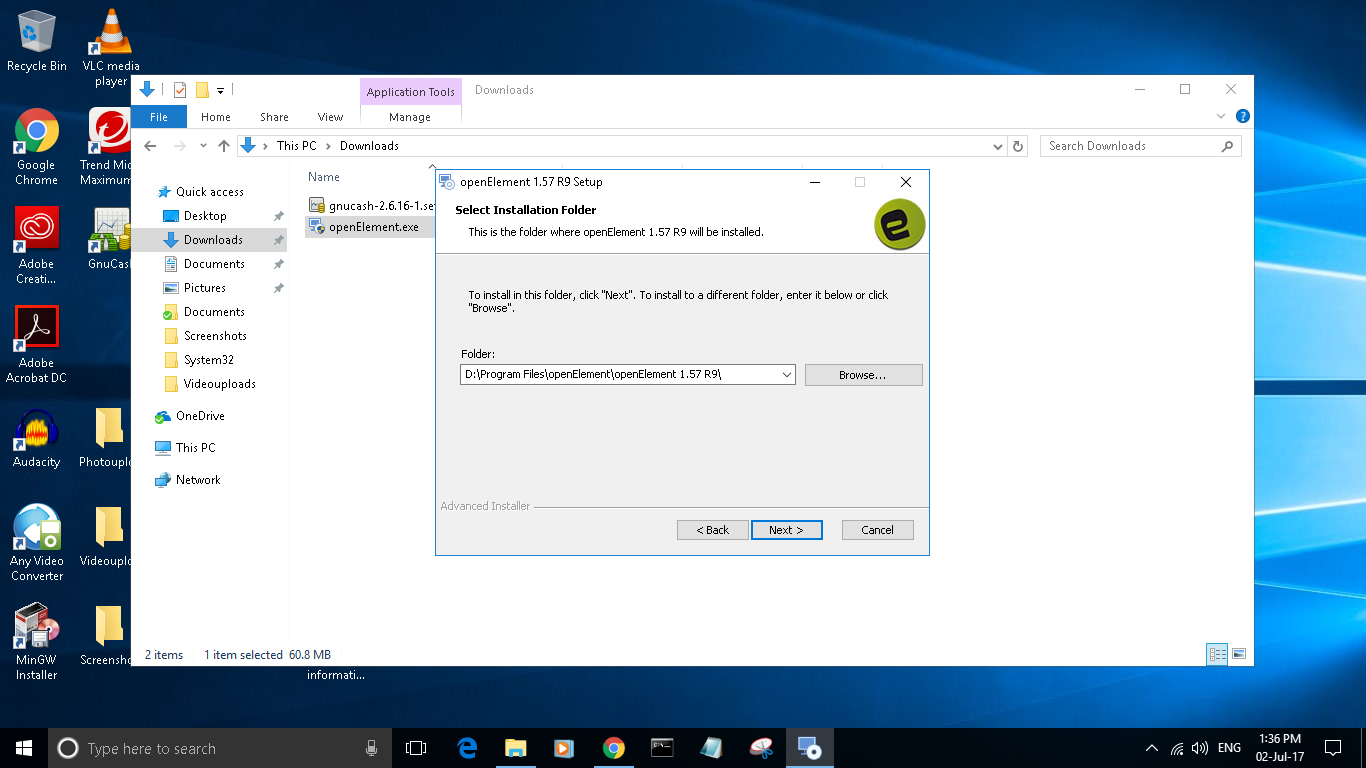The width and height of the screenshot is (1366, 768).
Task: Click Properties icon in Quick Access Toolbar
Action: [x=180, y=90]
